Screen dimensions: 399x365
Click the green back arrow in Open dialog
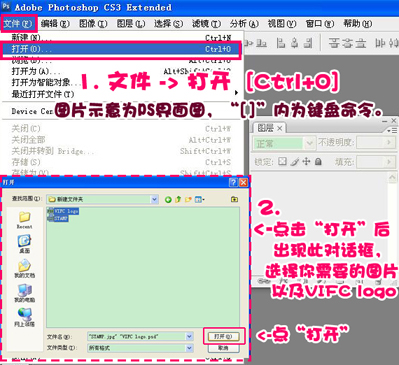point(168,199)
